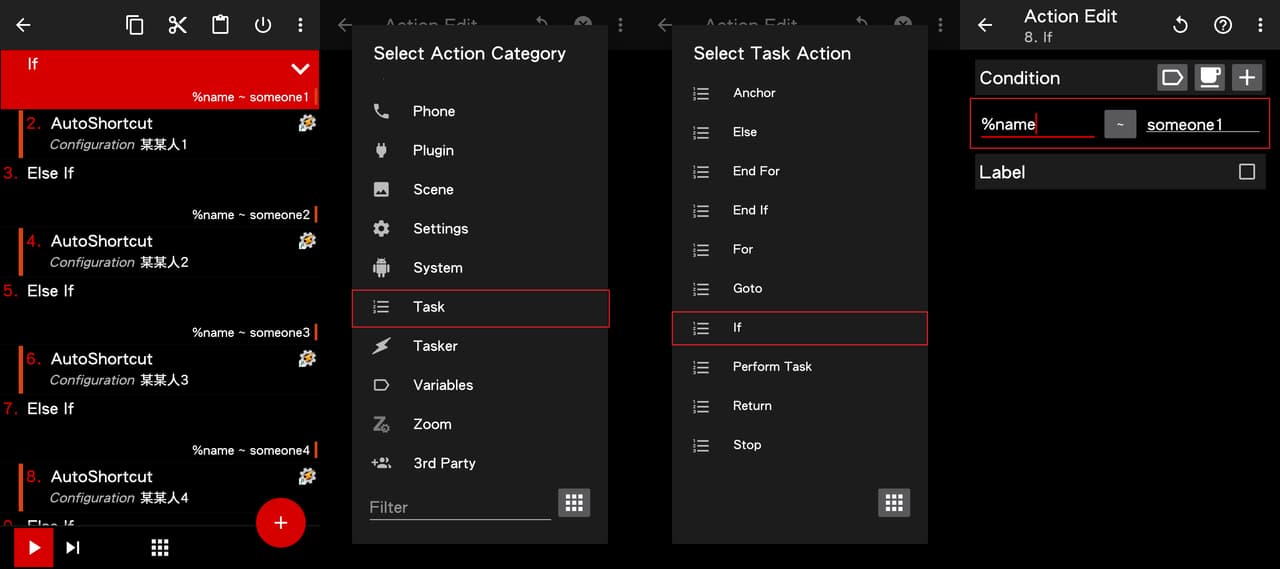The width and height of the screenshot is (1280, 569).
Task: Click the copy icon in task toolbar
Action: tap(135, 25)
